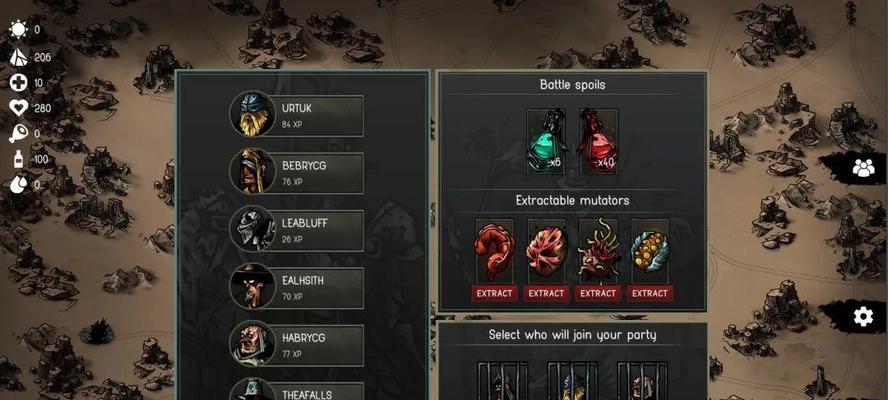Screen dimensions: 888x400
Task: Extract the first red tentacle mutator
Action: (494, 293)
